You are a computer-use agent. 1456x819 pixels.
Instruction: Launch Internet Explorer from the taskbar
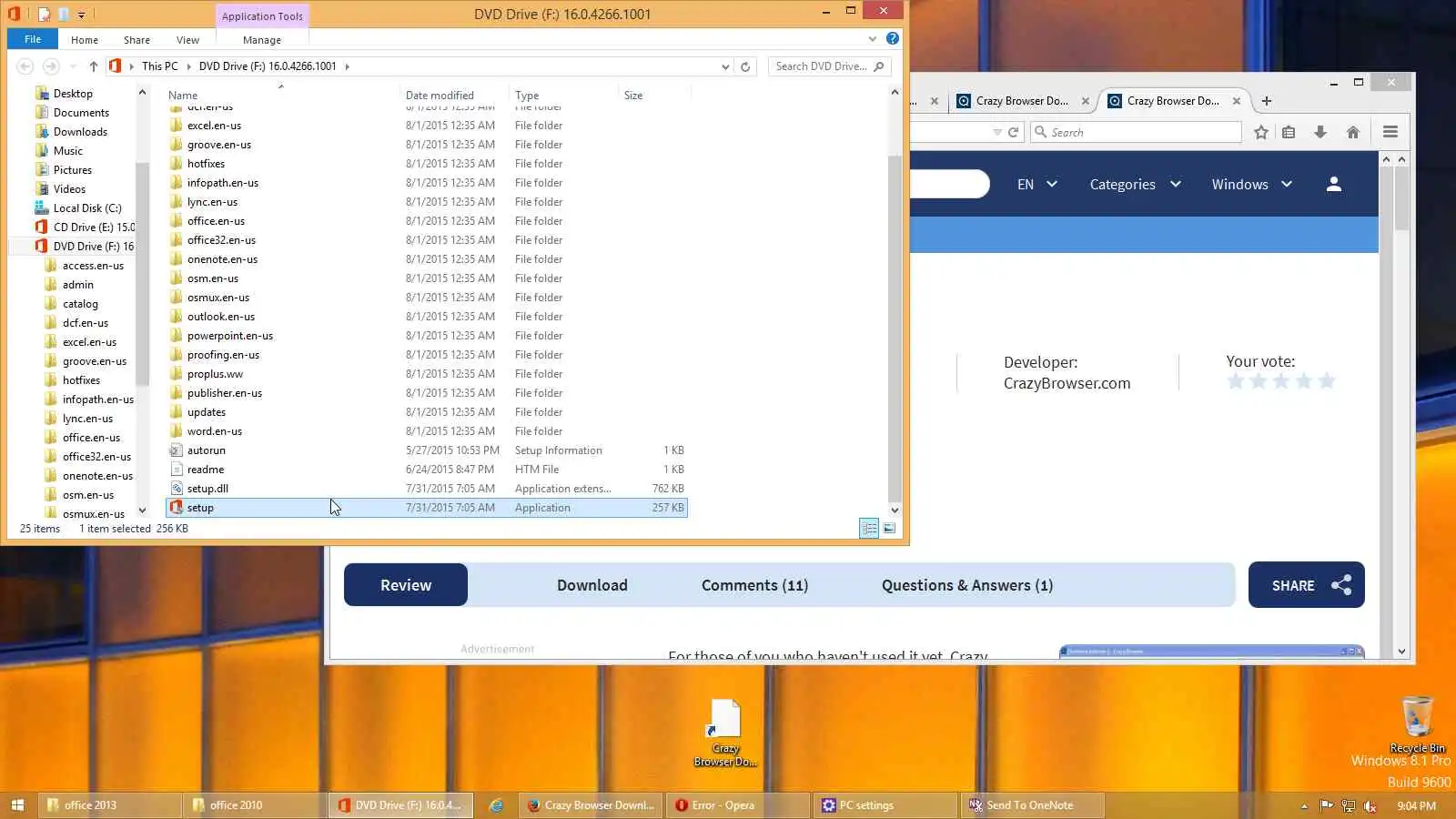[x=496, y=805]
